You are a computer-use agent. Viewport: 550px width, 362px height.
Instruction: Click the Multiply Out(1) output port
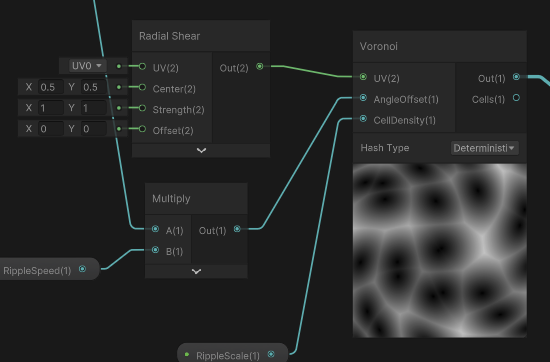(x=237, y=229)
